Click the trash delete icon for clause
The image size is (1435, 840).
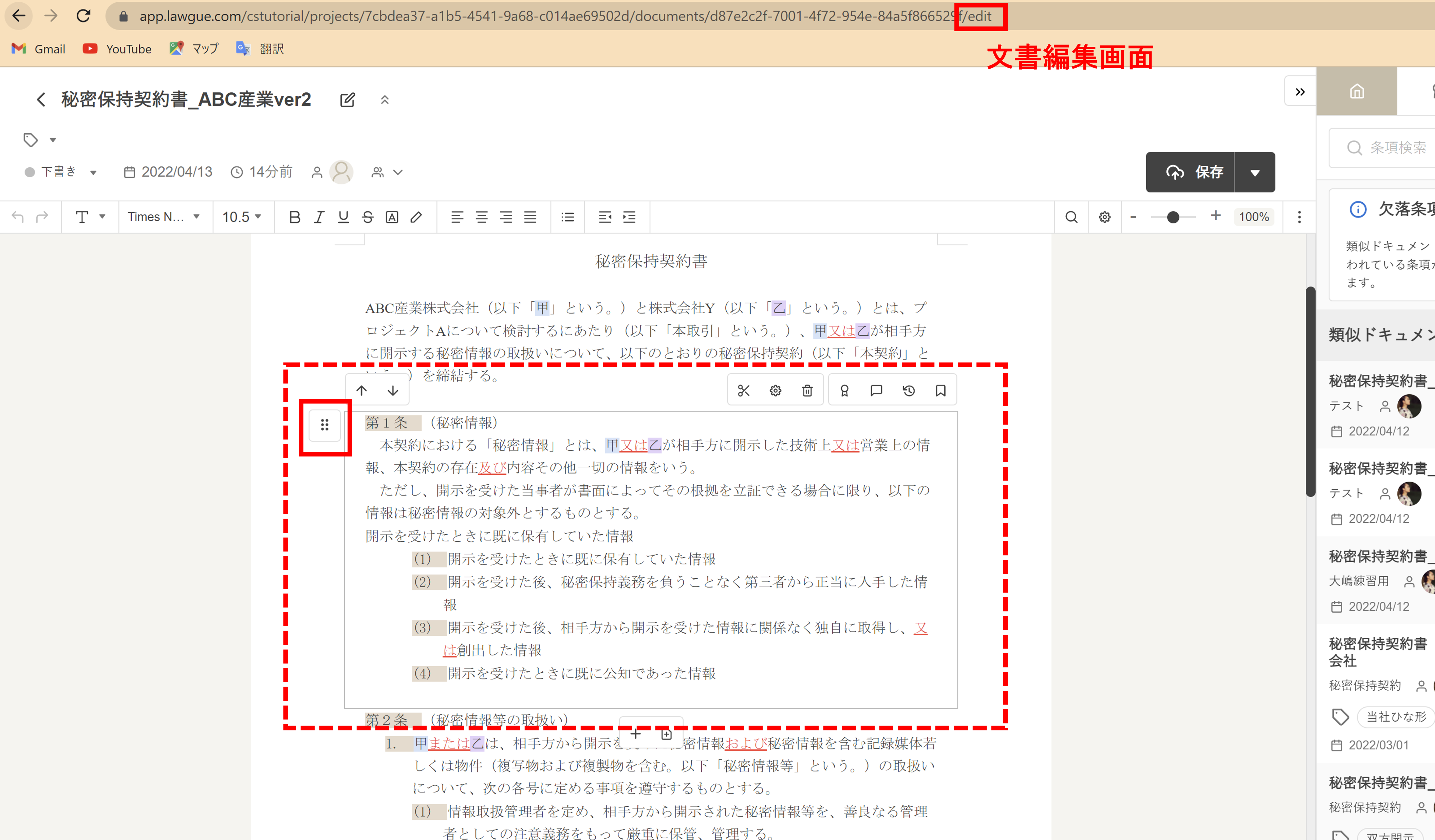pyautogui.click(x=807, y=391)
